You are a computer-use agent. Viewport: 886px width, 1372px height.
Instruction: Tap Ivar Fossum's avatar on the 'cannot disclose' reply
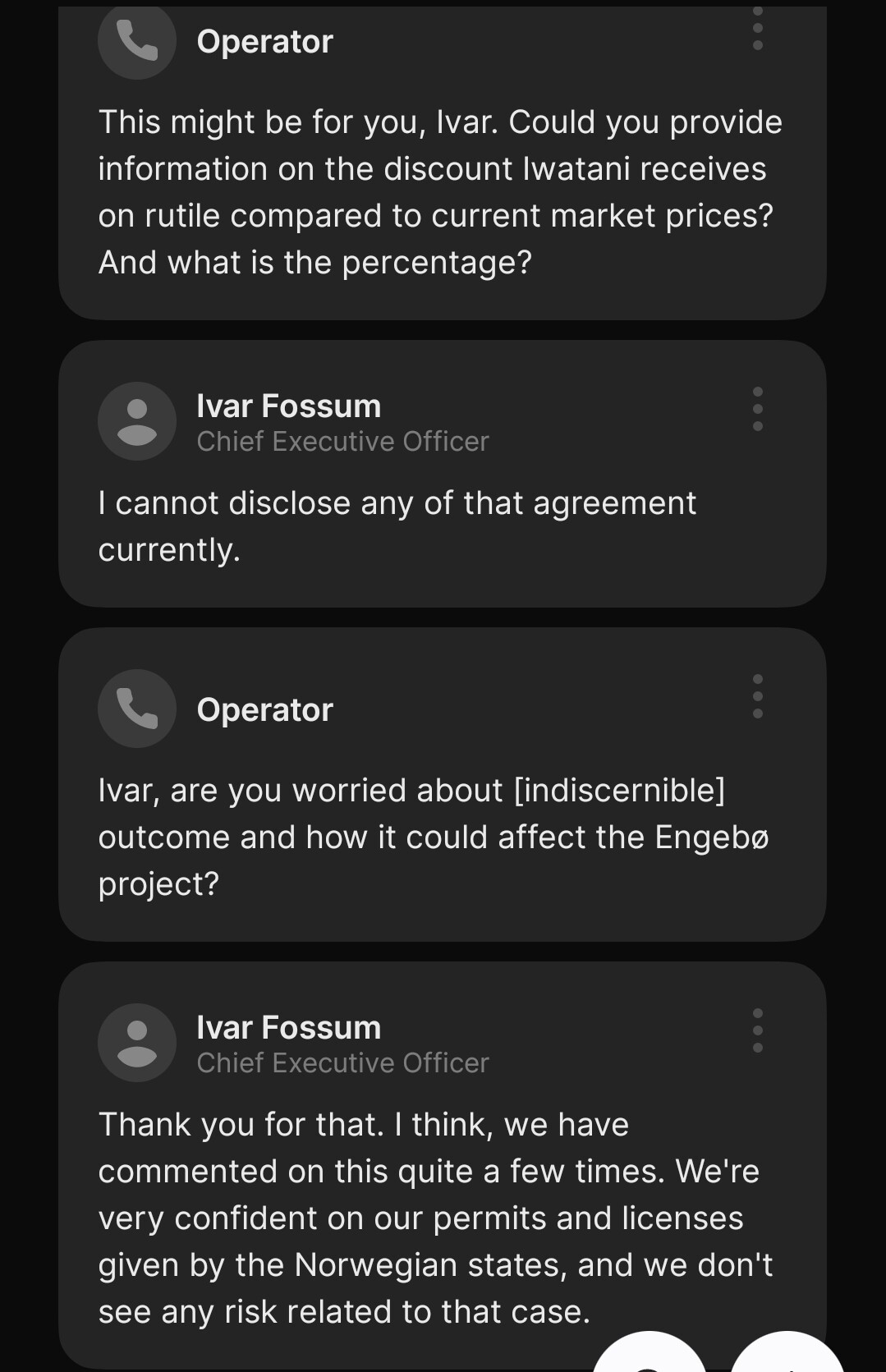(x=137, y=421)
